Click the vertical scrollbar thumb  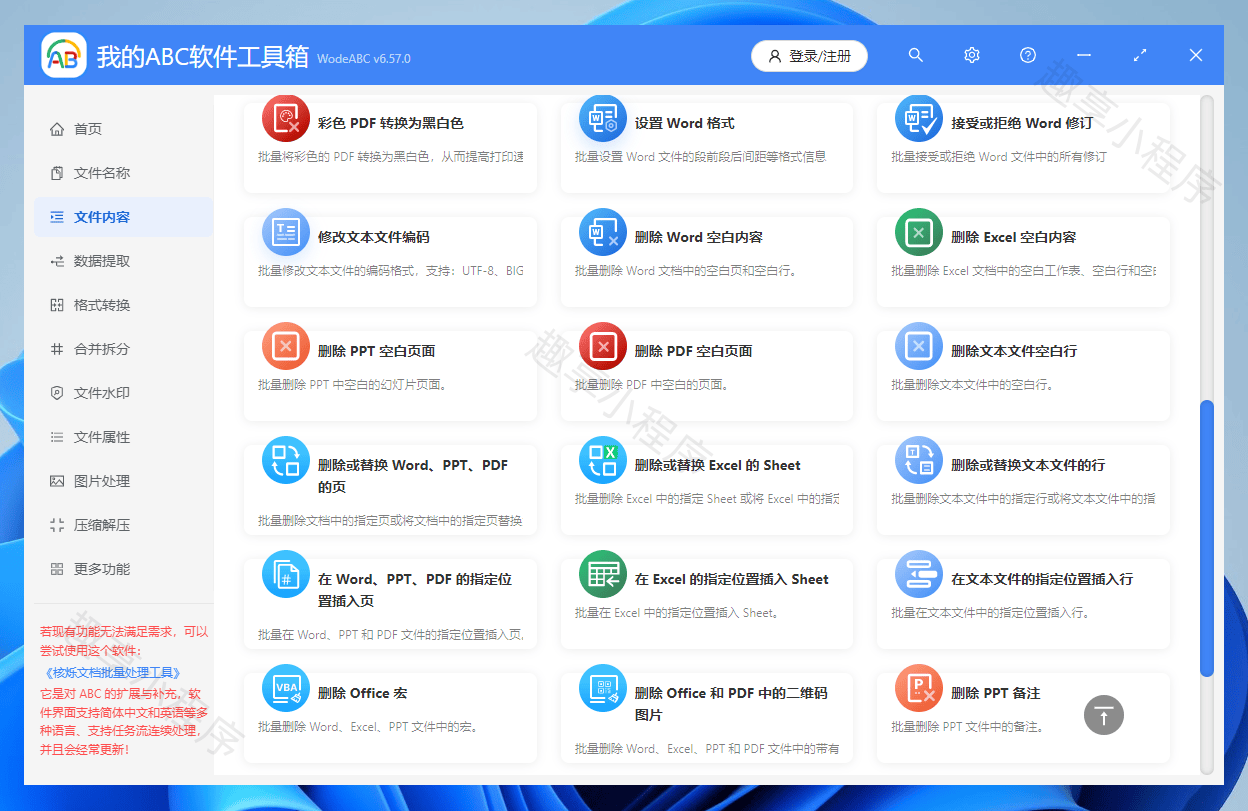click(x=1206, y=538)
